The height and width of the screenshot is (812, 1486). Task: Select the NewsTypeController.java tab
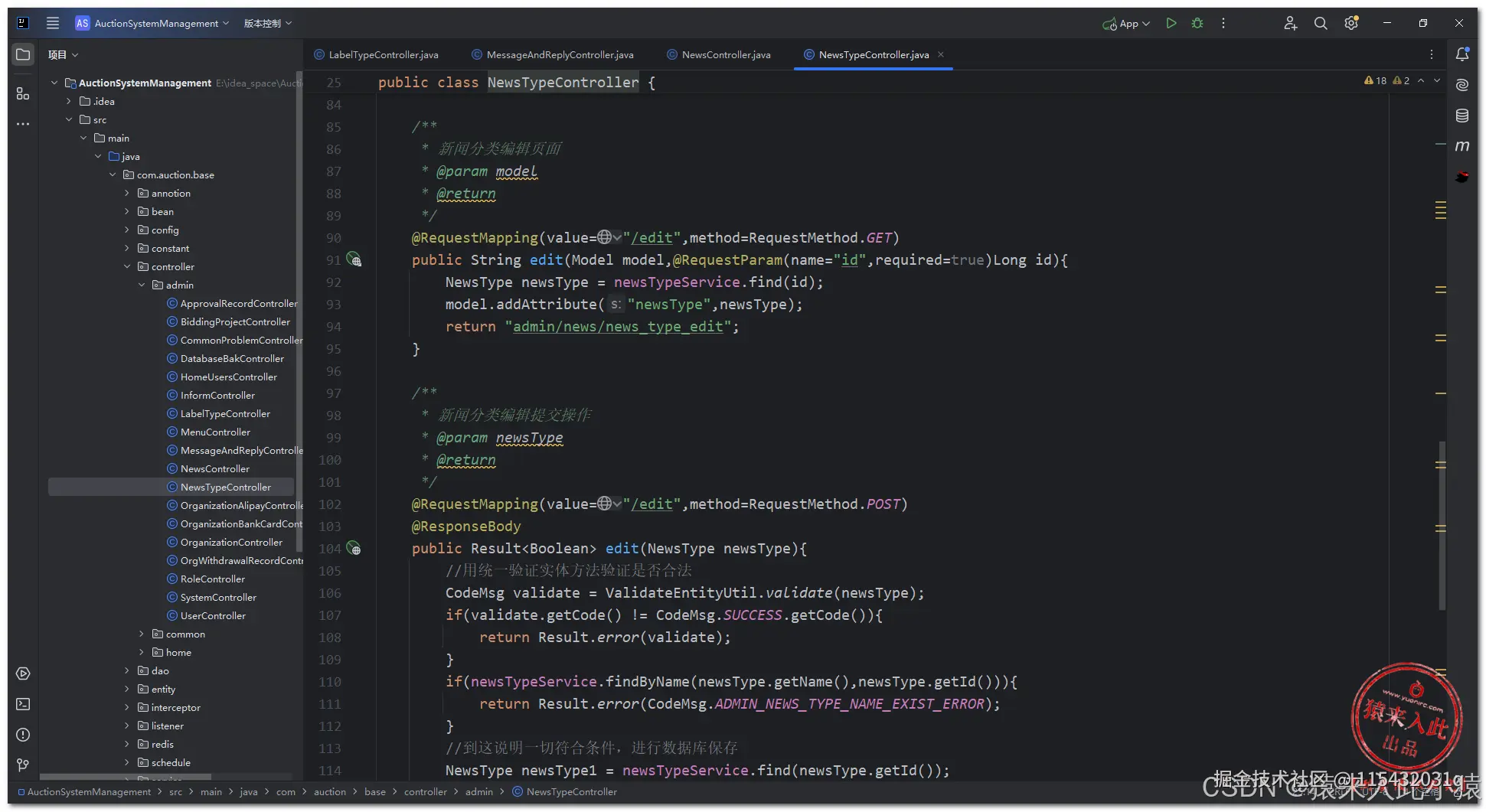874,54
